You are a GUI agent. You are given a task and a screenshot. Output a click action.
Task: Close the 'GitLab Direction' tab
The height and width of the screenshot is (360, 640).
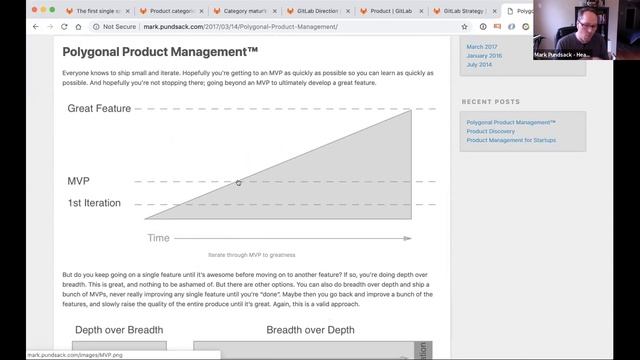tap(348, 11)
